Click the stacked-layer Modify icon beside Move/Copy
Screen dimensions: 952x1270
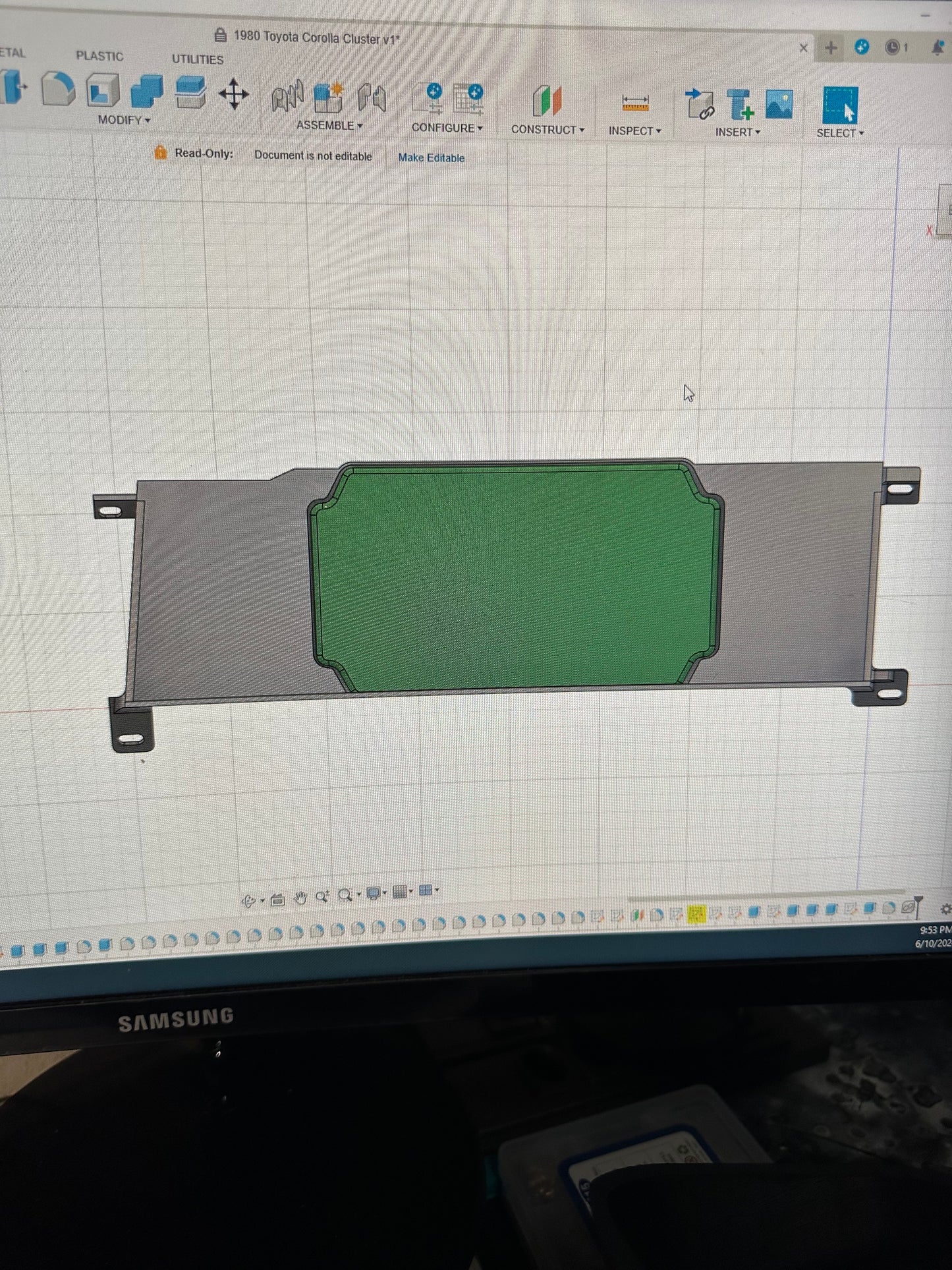[190, 92]
